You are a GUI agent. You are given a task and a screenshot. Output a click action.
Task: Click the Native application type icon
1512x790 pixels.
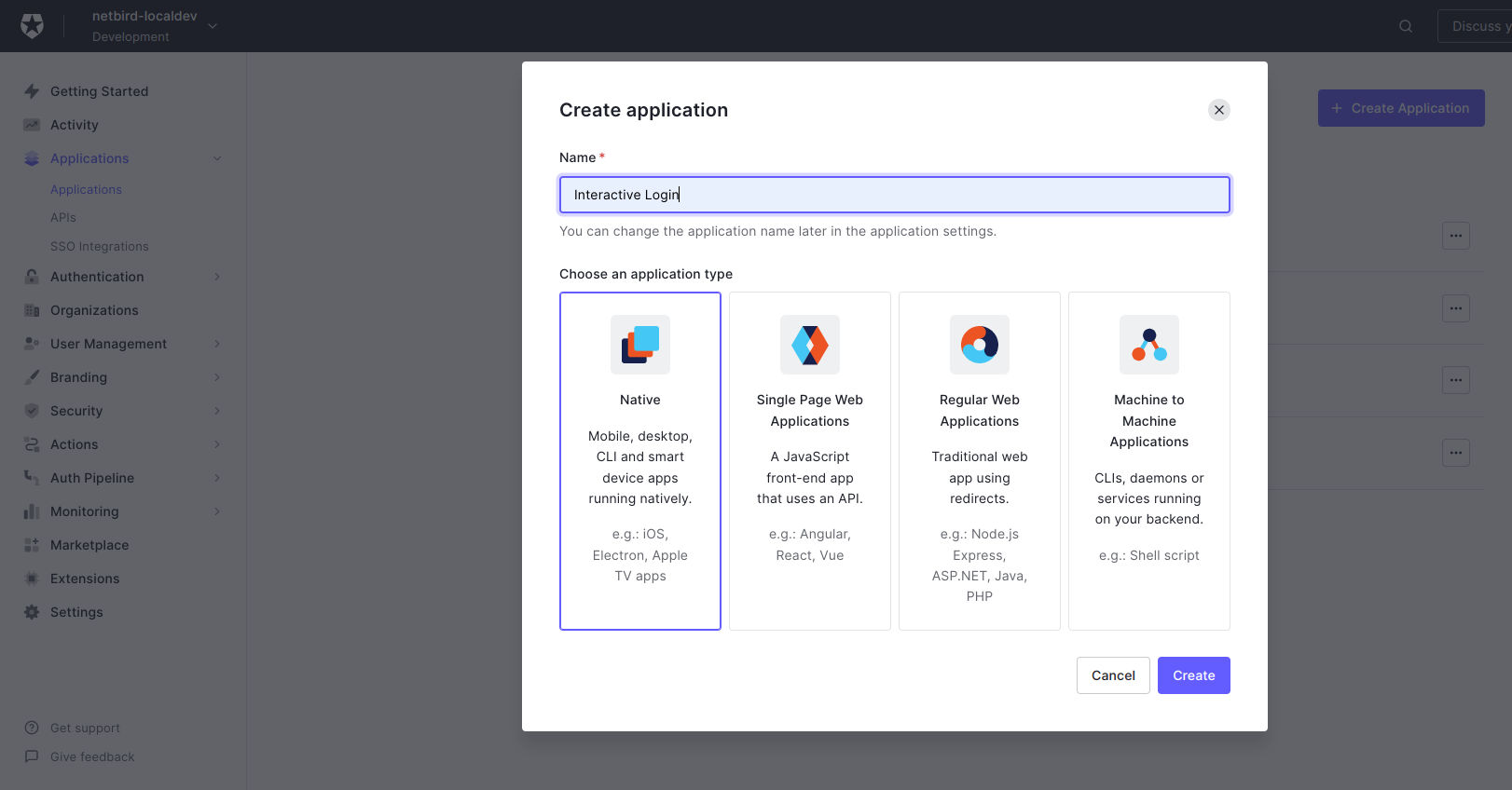click(x=640, y=345)
